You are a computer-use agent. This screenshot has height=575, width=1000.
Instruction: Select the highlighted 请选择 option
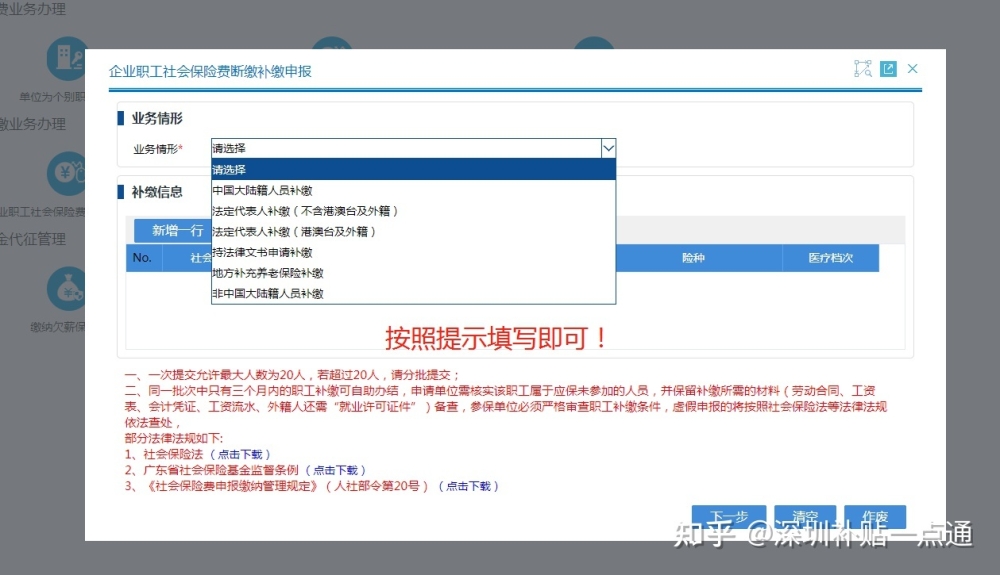click(x=413, y=170)
